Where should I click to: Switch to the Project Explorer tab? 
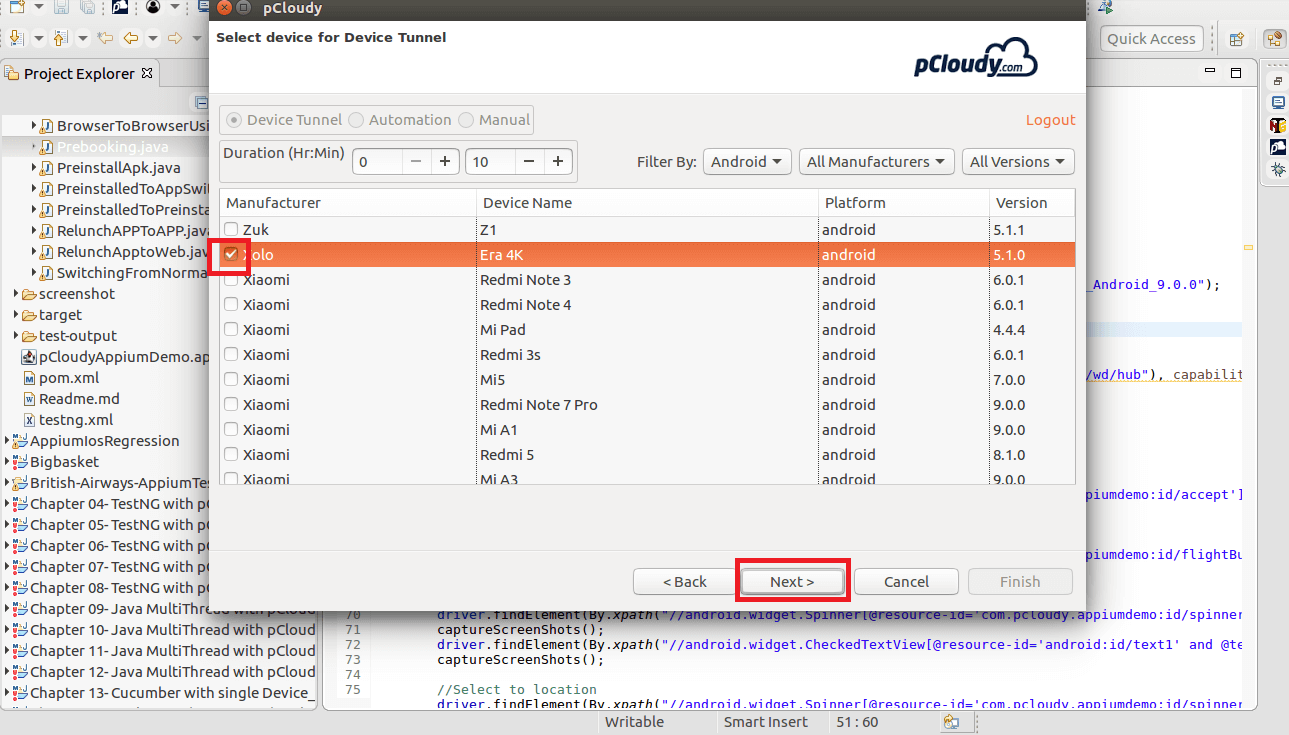[79, 73]
